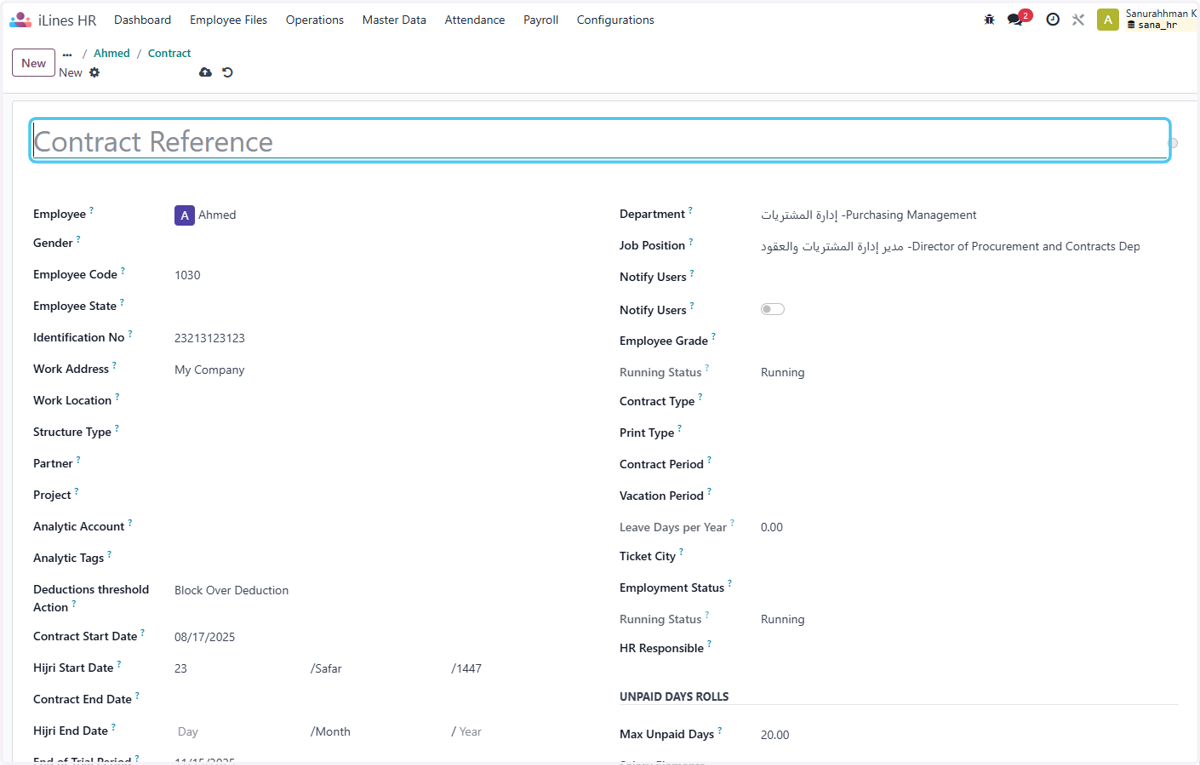Click Sanurahhman K user name
Image resolution: width=1200 pixels, height=765 pixels.
(1161, 13)
